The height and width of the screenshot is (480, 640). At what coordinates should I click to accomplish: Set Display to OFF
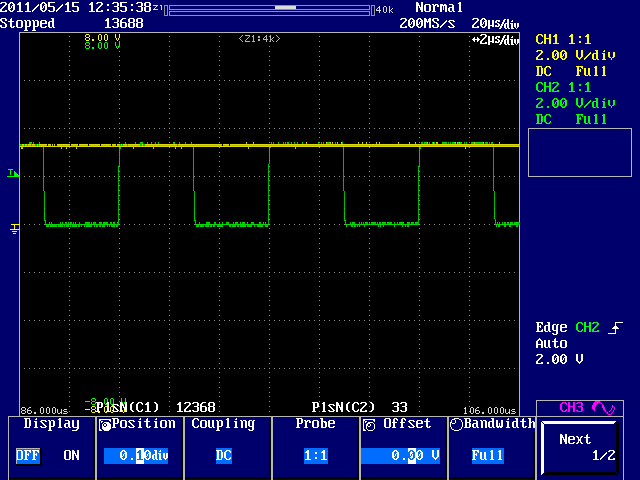point(27,455)
